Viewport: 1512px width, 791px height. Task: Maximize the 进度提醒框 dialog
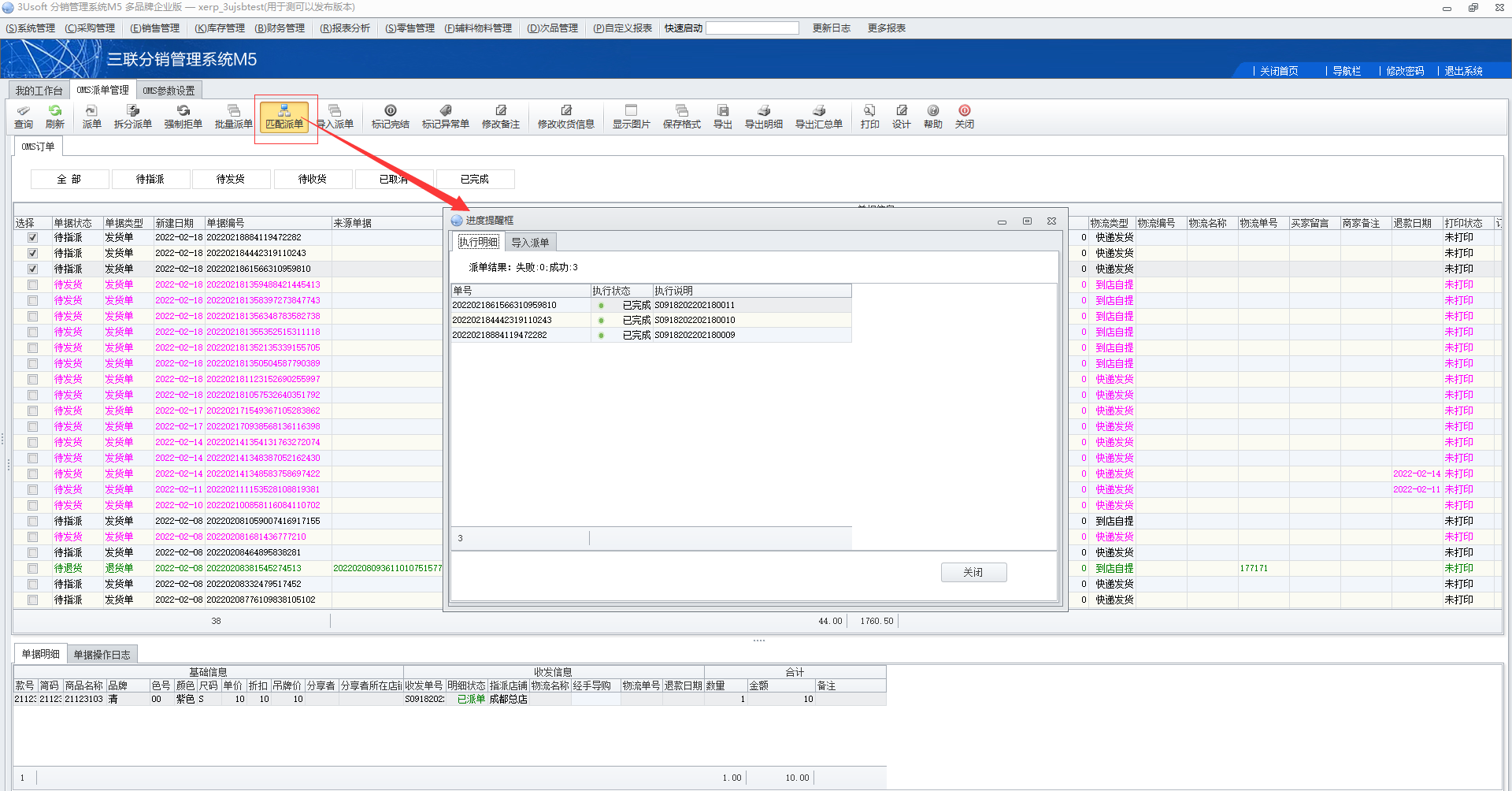coord(1027,221)
